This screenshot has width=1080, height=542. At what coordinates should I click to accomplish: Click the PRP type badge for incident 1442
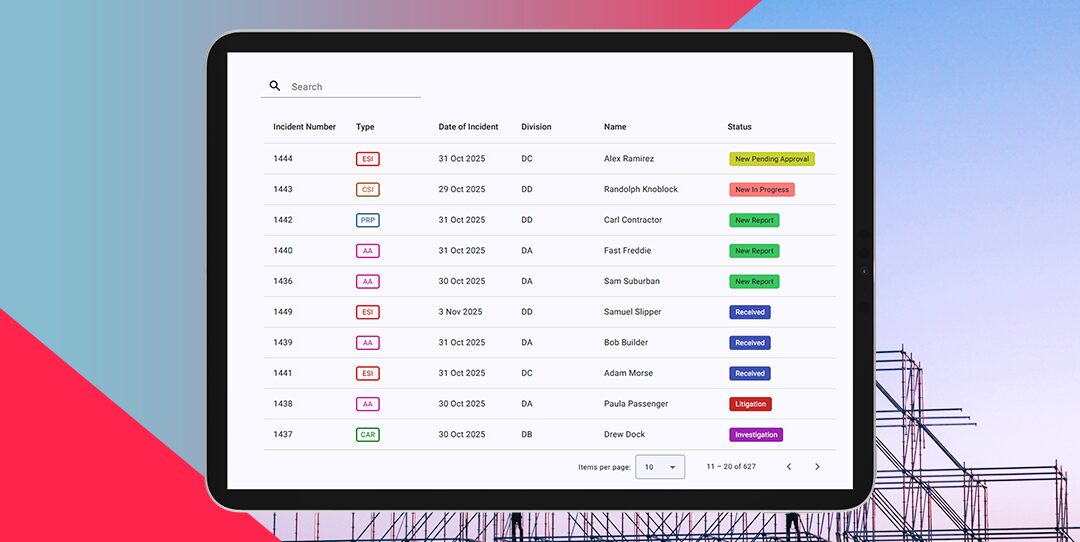click(367, 220)
